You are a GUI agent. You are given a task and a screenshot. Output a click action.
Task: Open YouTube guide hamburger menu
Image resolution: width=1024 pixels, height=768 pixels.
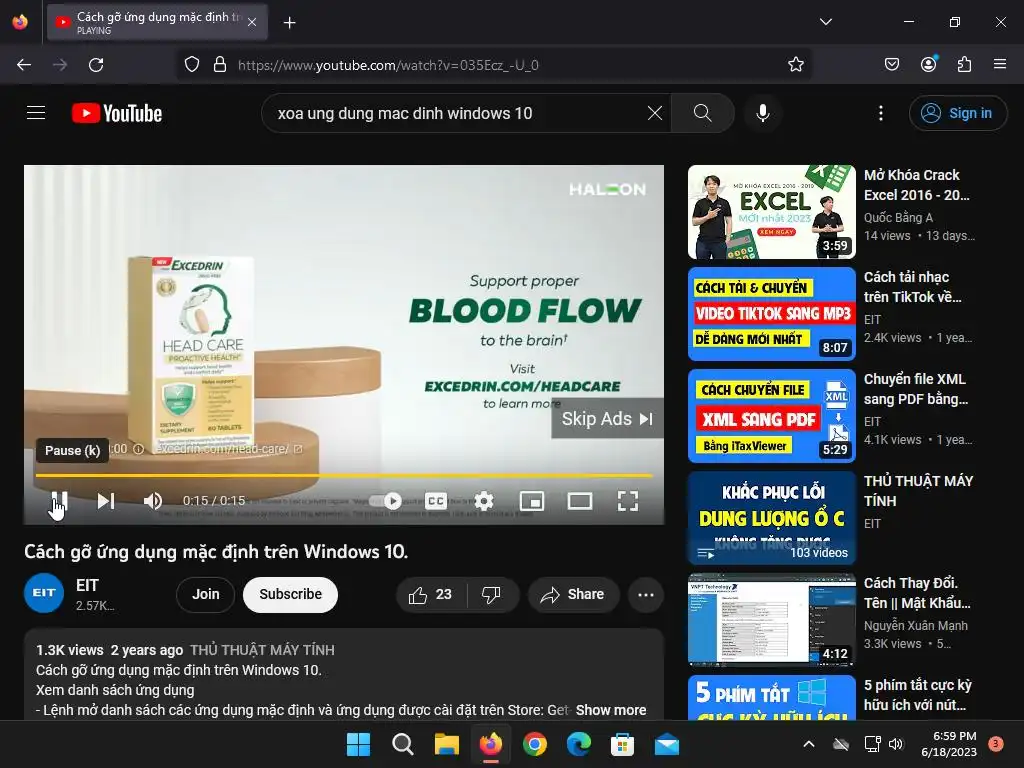click(36, 113)
